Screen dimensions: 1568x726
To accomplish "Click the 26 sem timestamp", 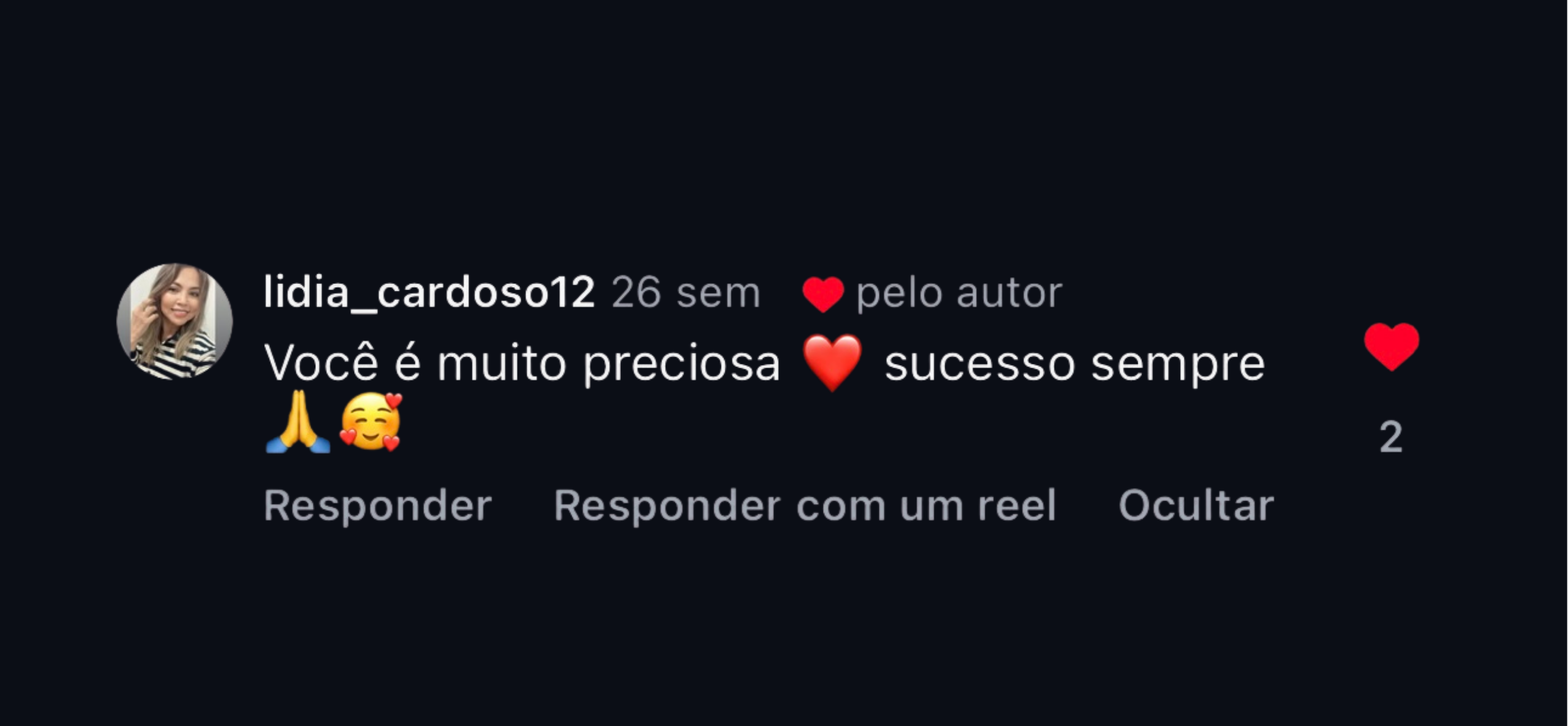I will 686,293.
